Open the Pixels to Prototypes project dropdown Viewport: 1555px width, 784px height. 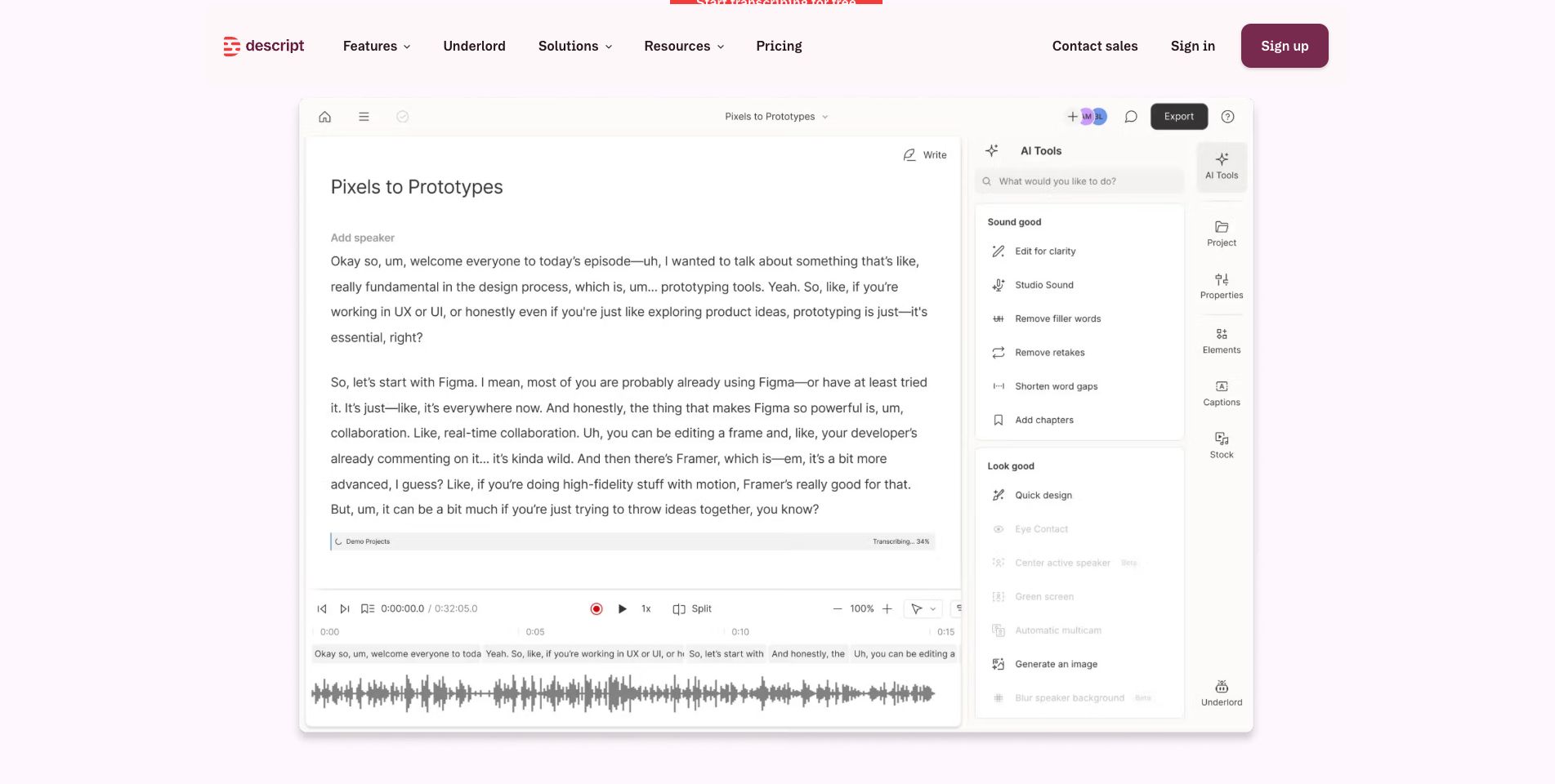coord(776,117)
